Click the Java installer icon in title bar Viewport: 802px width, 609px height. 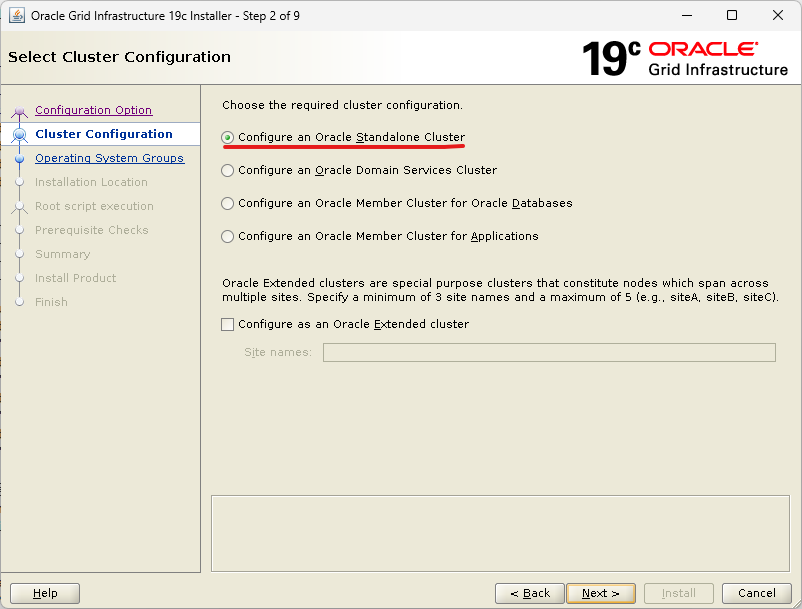pos(16,15)
